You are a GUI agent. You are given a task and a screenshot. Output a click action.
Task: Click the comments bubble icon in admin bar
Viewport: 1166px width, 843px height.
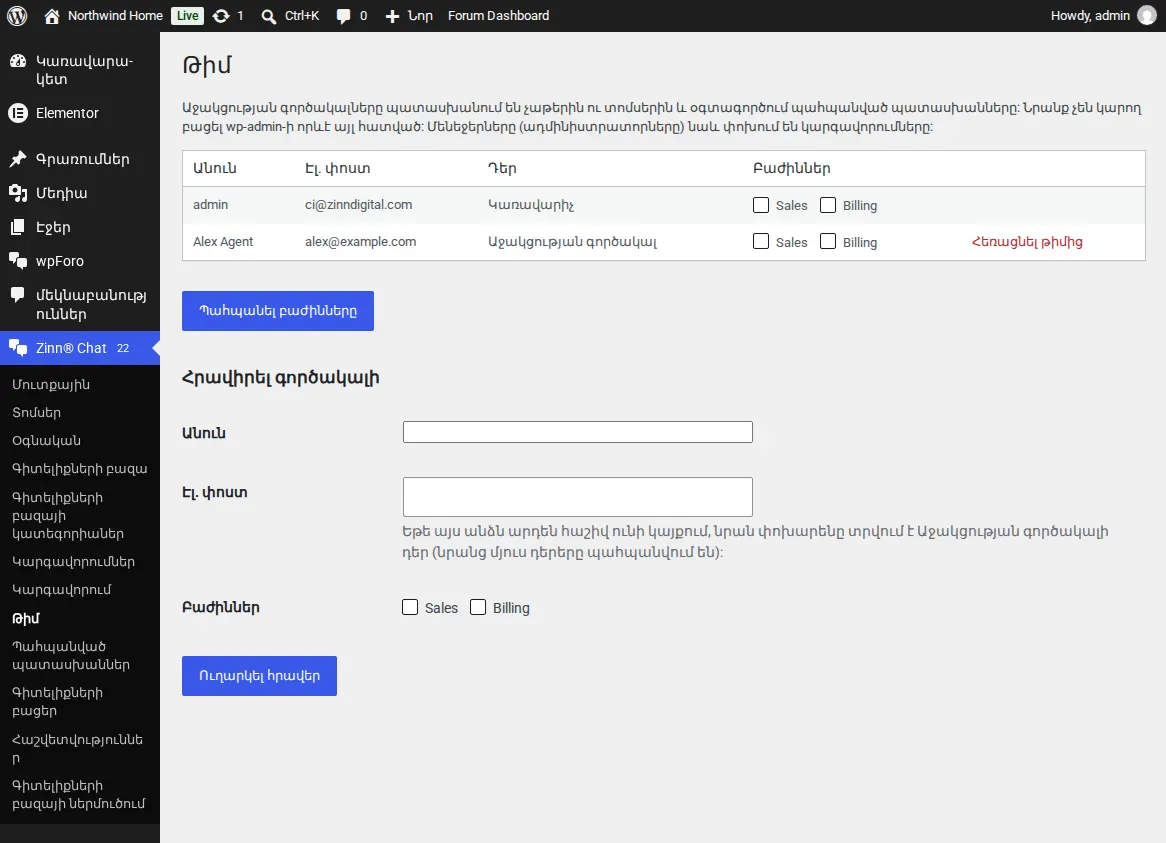pyautogui.click(x=343, y=16)
